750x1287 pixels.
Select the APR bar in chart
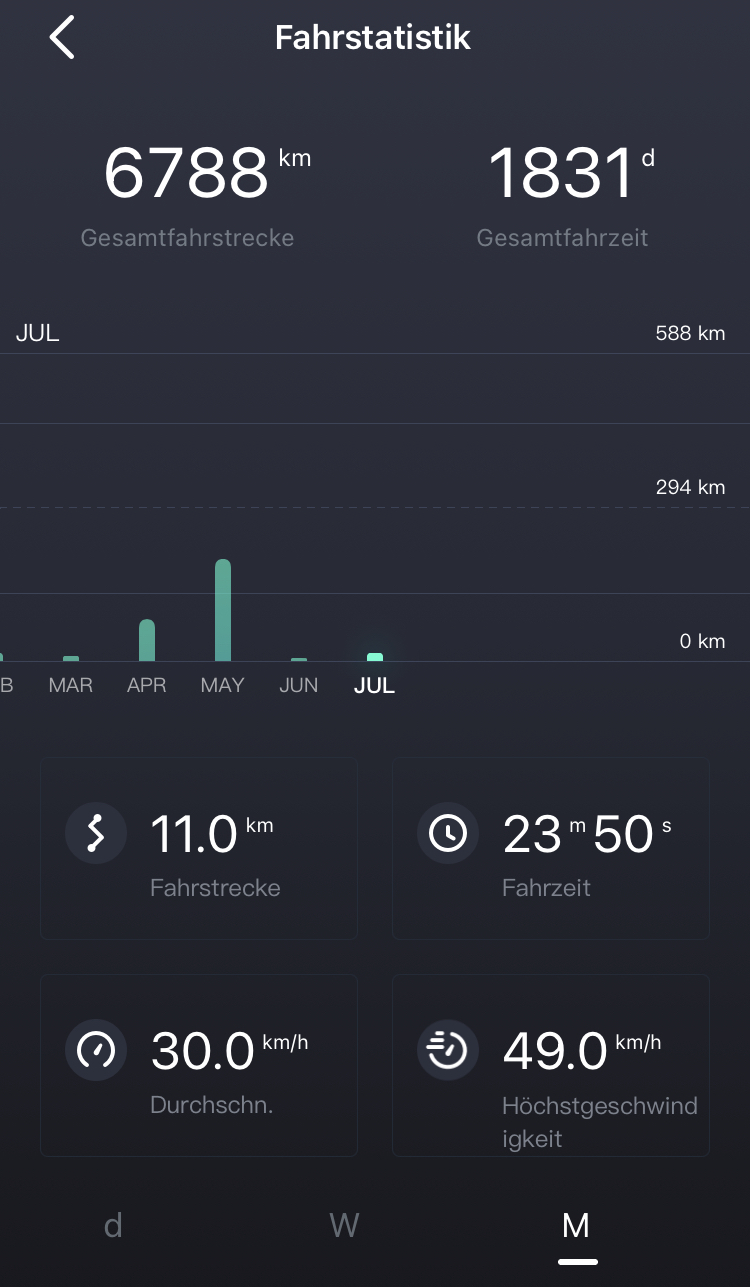pyautogui.click(x=147, y=640)
